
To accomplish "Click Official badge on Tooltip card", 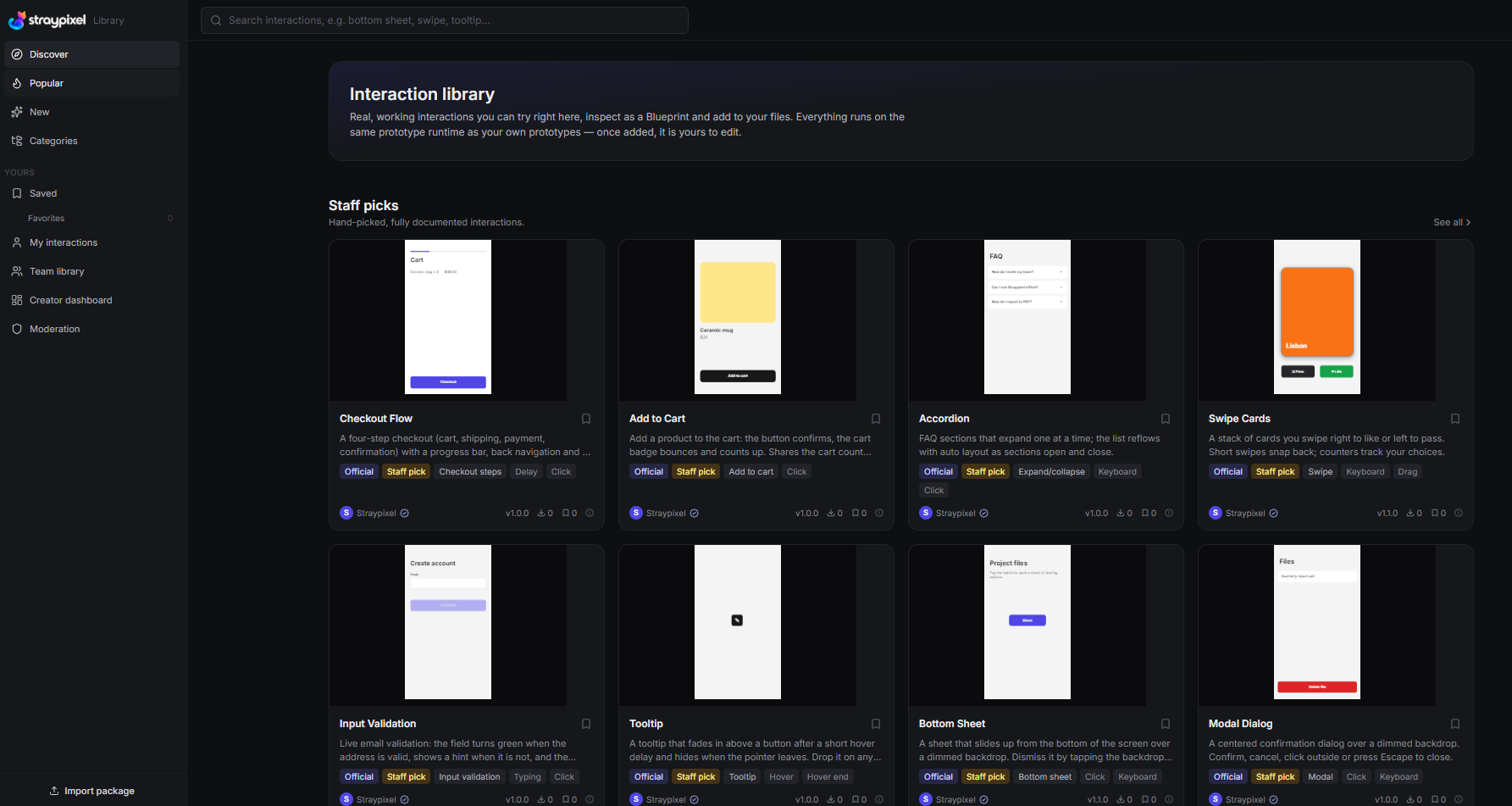I will [649, 777].
